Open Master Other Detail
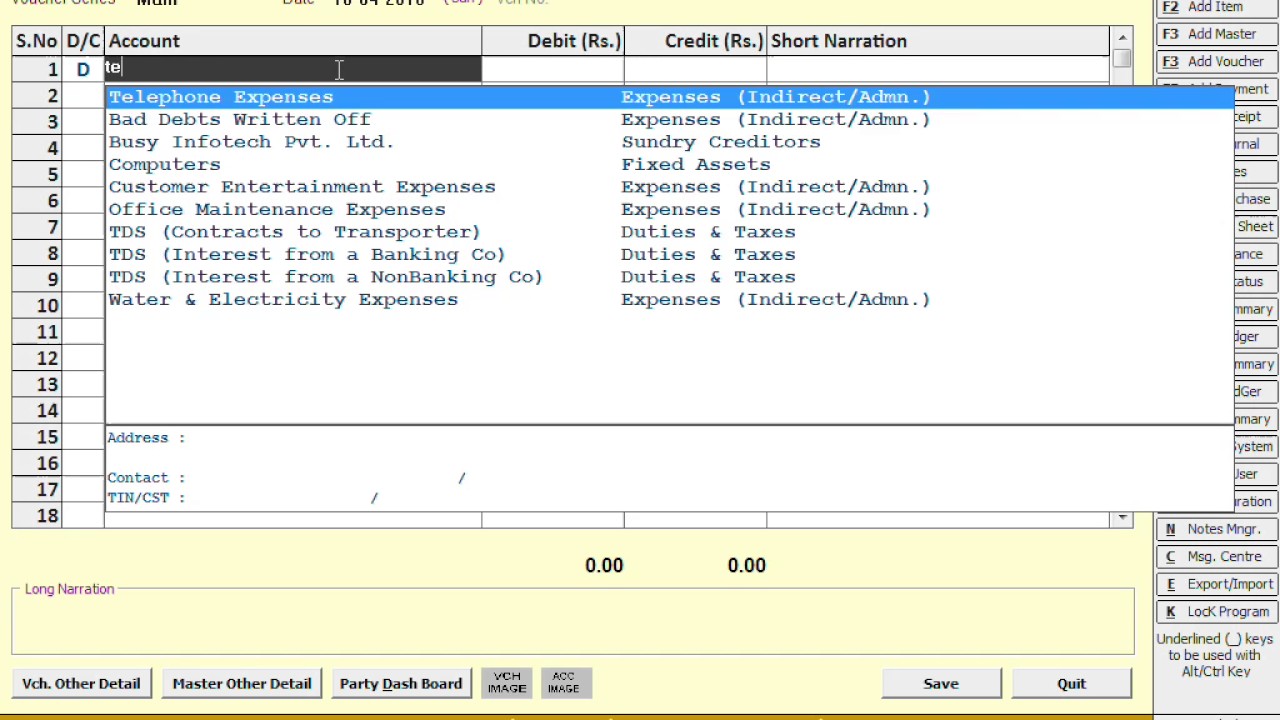Image resolution: width=1280 pixels, height=720 pixels. [x=242, y=683]
